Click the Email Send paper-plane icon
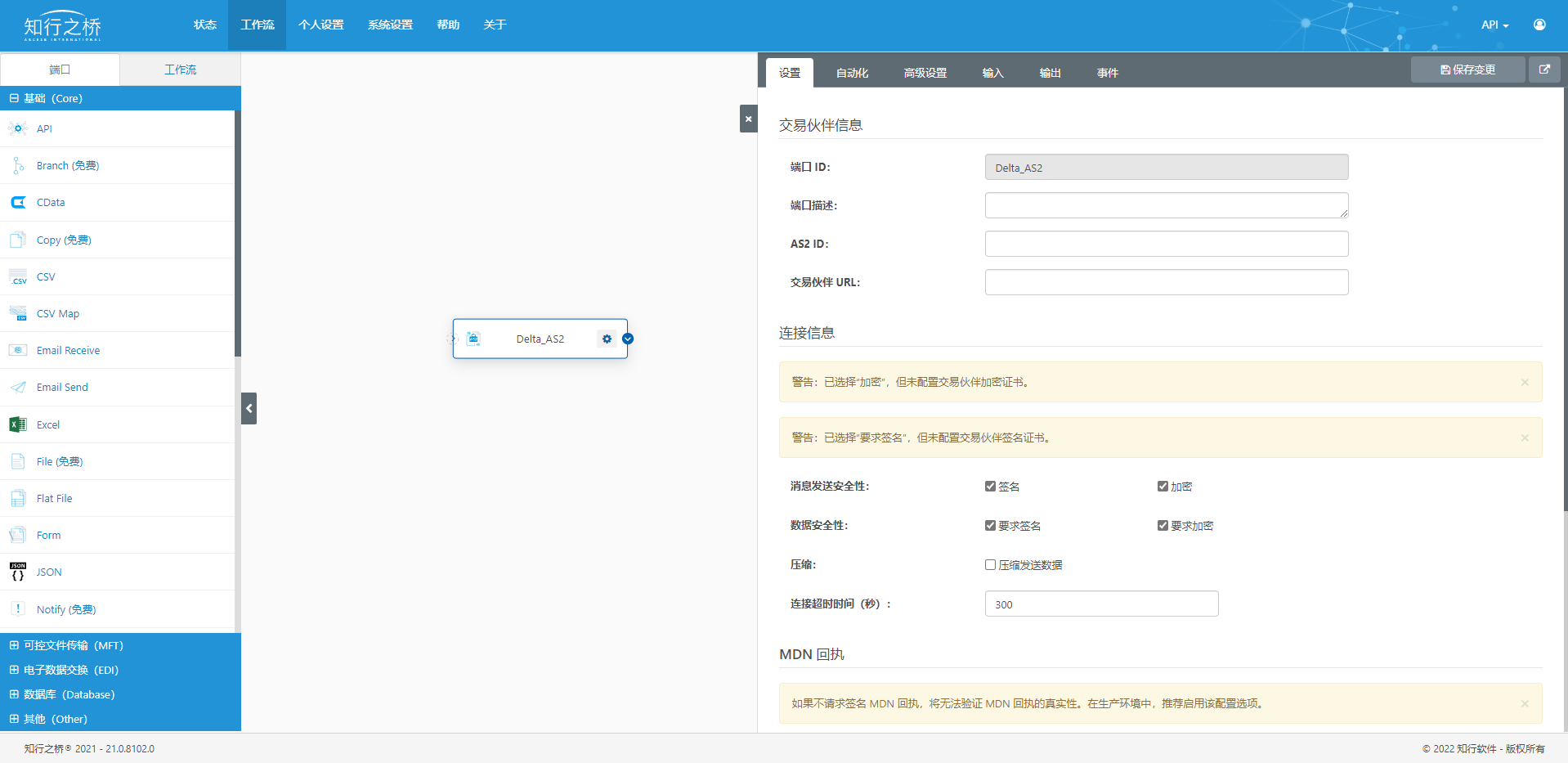 [18, 387]
